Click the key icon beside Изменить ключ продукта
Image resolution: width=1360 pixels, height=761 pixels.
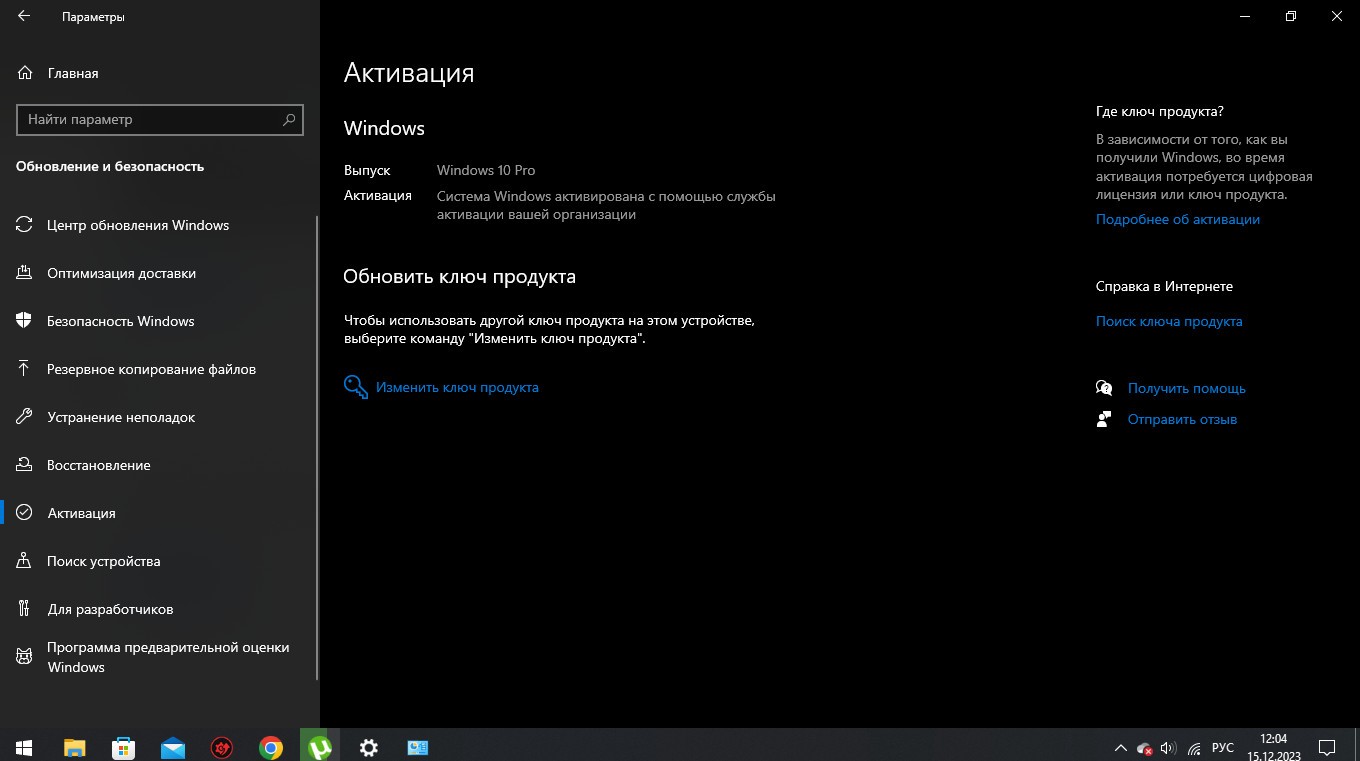[355, 387]
